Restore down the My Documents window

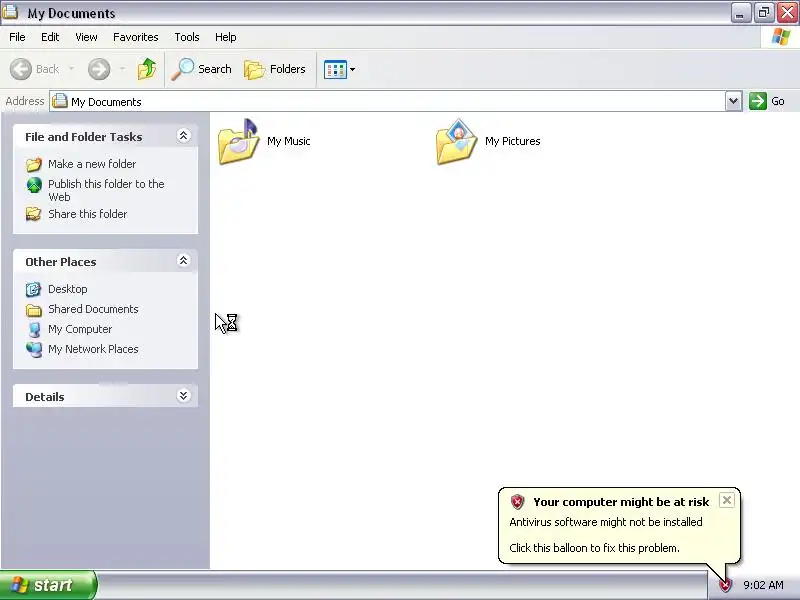(763, 13)
